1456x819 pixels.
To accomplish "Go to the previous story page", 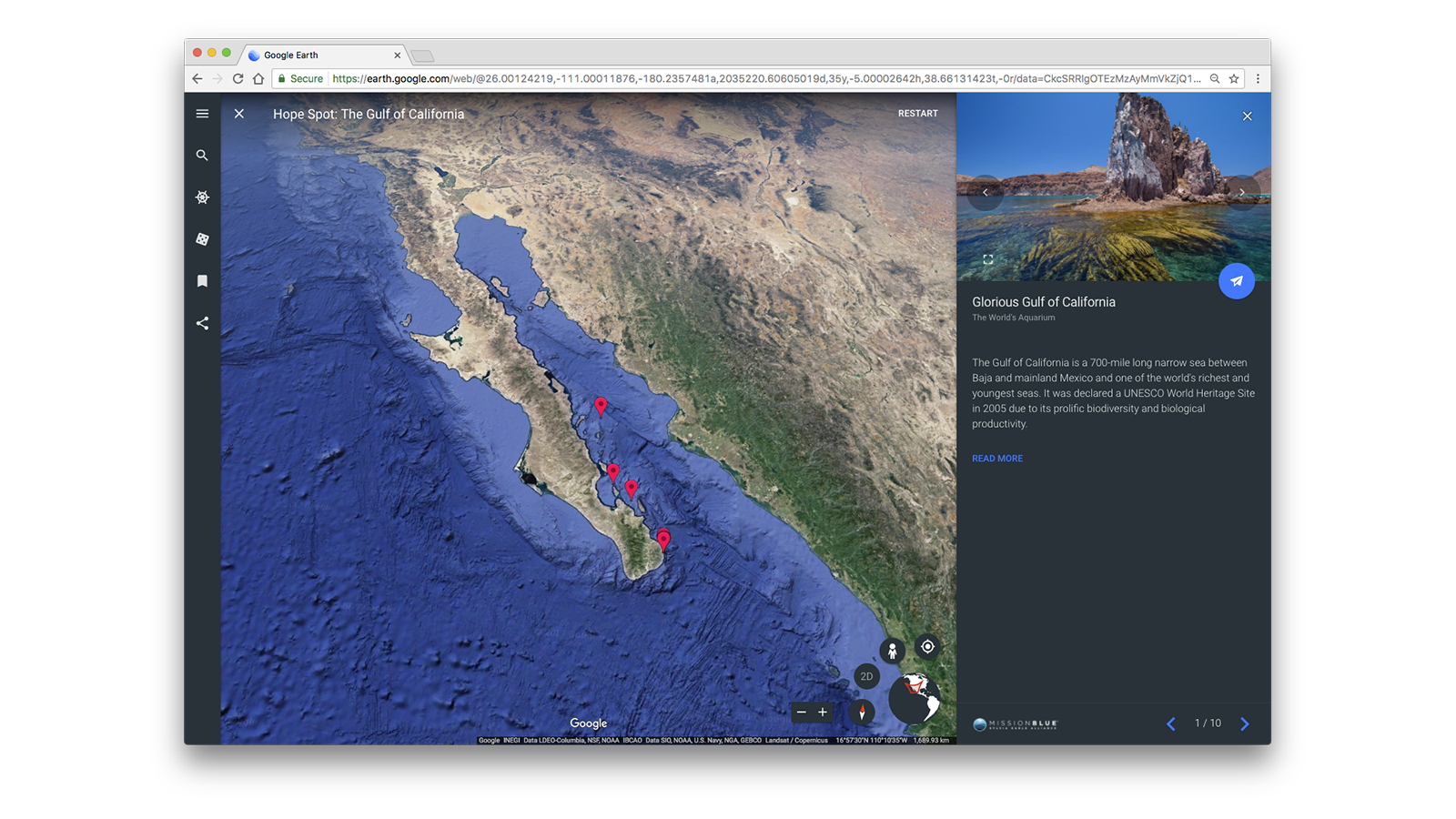I will coord(1171,724).
